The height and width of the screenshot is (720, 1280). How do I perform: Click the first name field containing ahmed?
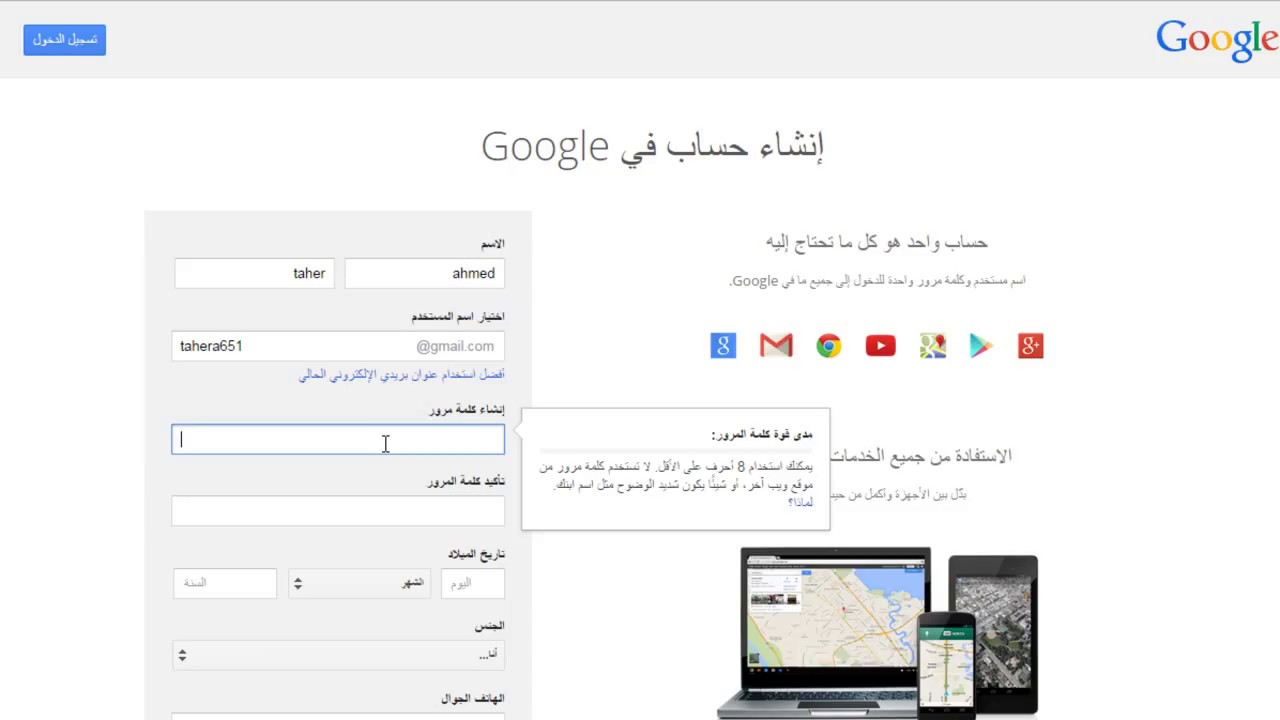click(x=424, y=273)
